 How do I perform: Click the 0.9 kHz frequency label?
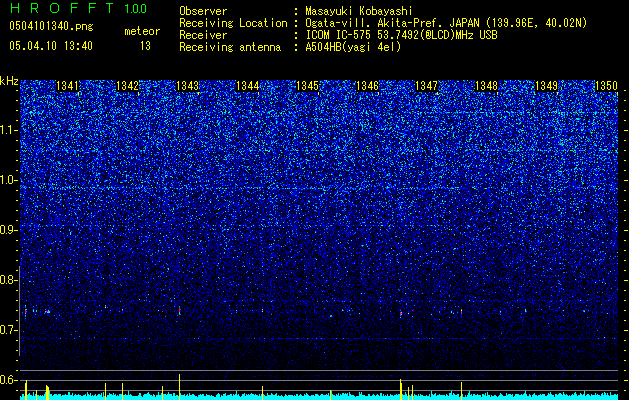click(x=9, y=230)
